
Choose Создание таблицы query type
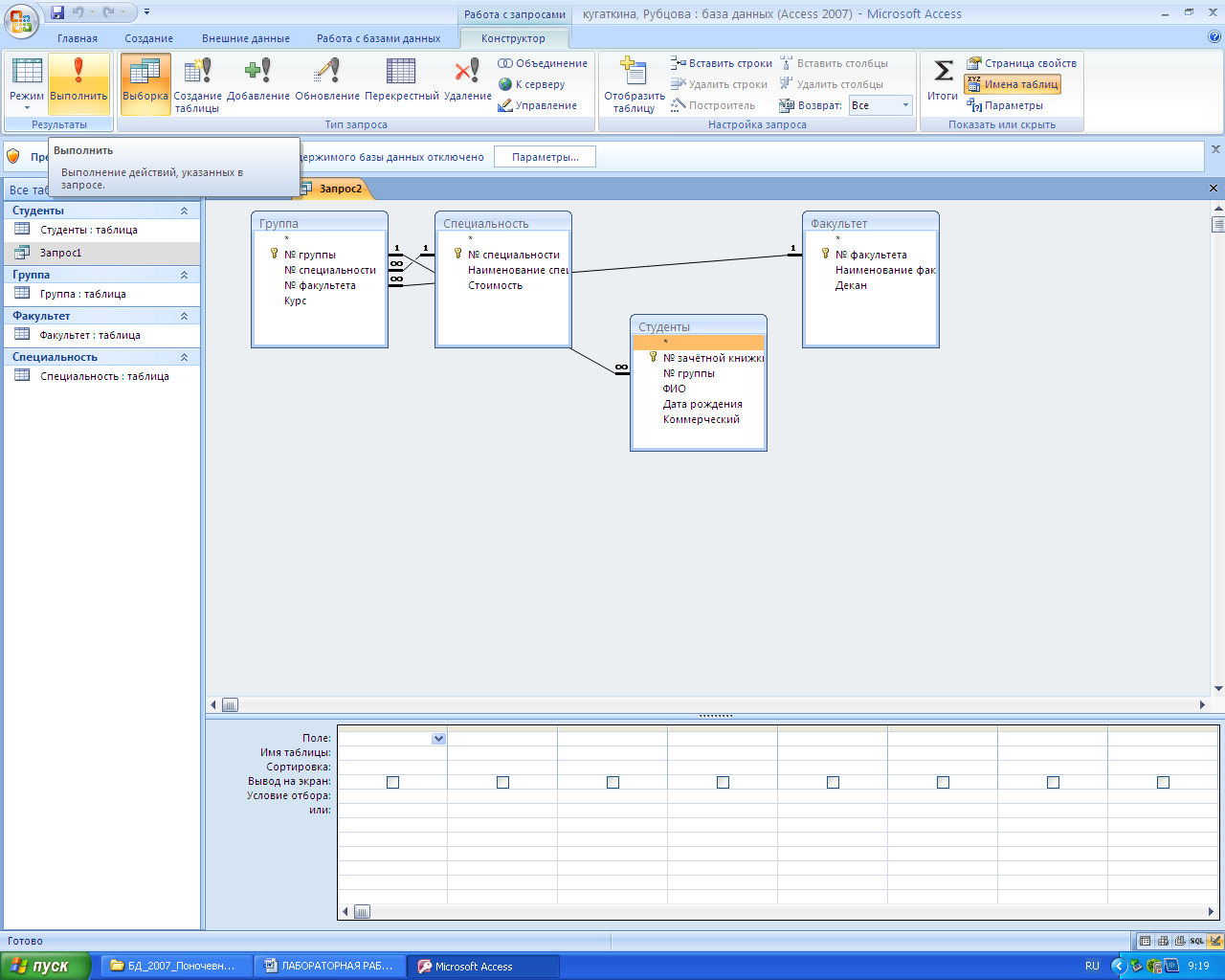point(197,85)
